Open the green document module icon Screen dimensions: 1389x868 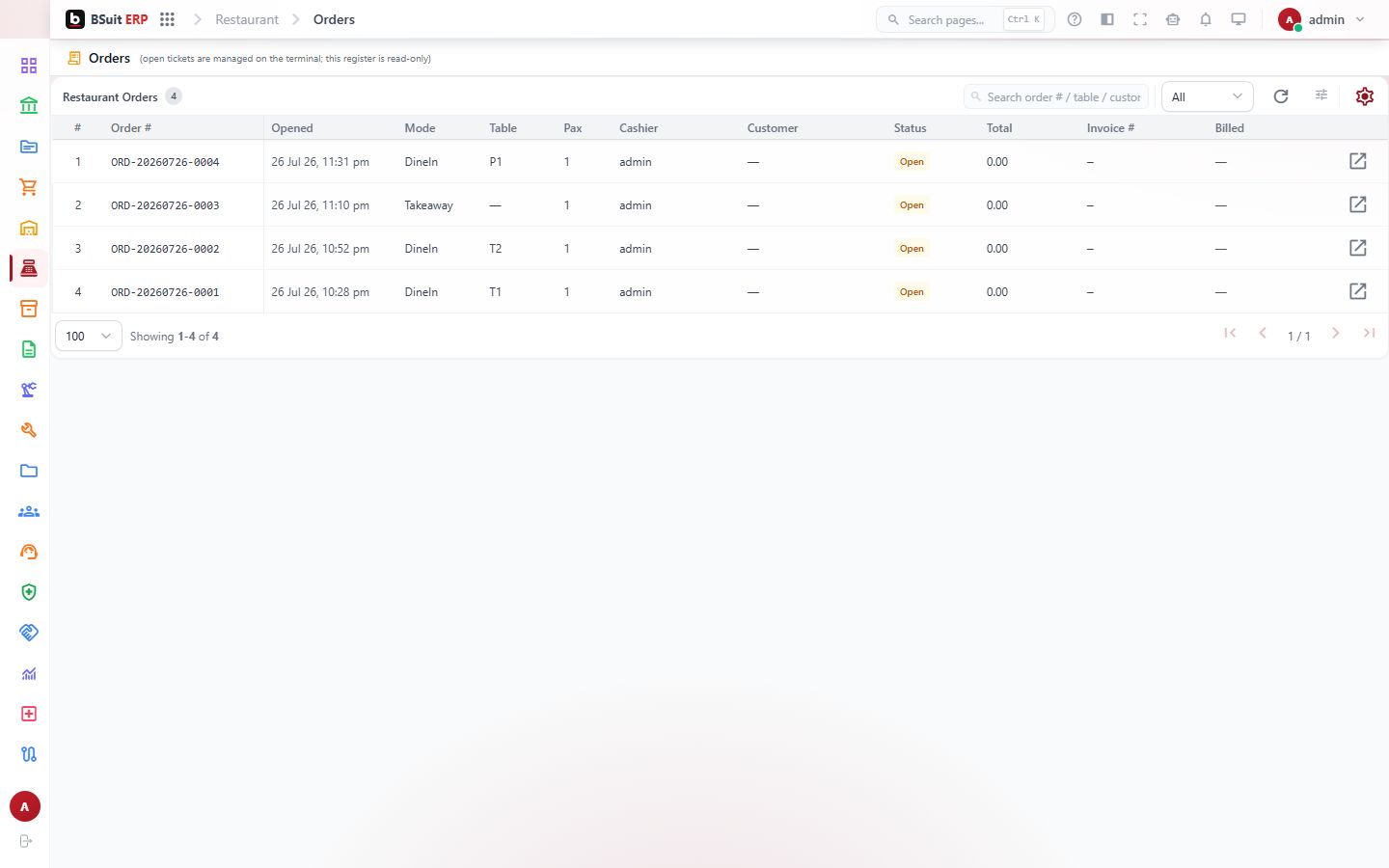pyautogui.click(x=29, y=349)
